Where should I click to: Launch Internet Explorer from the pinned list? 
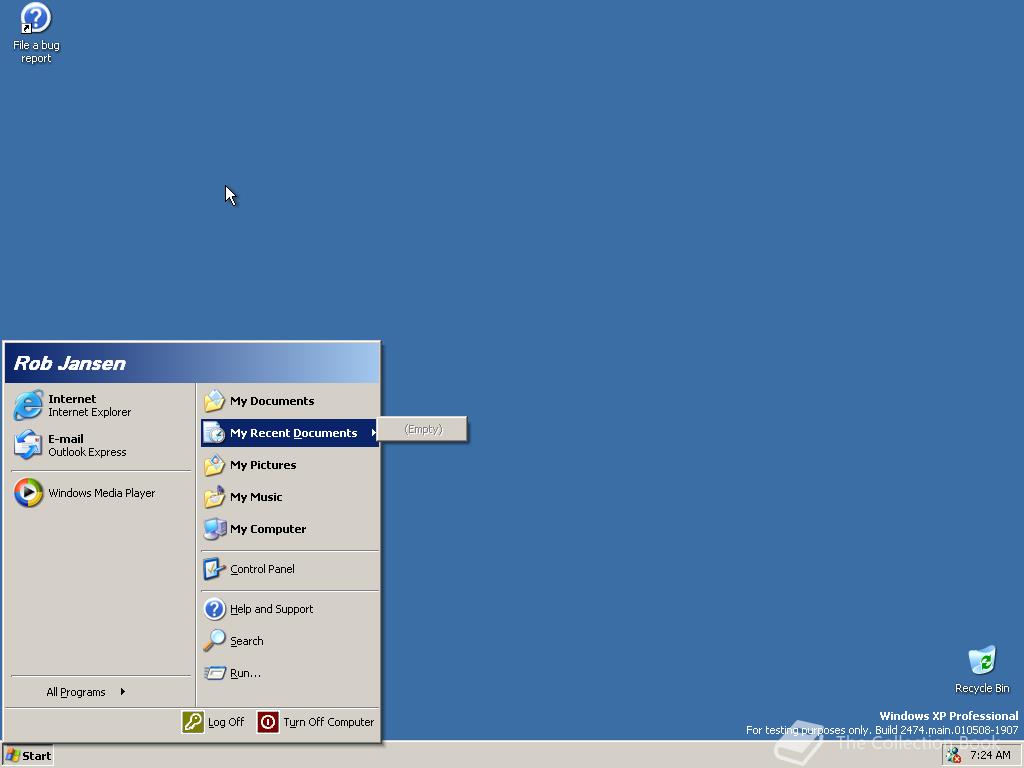[101, 405]
